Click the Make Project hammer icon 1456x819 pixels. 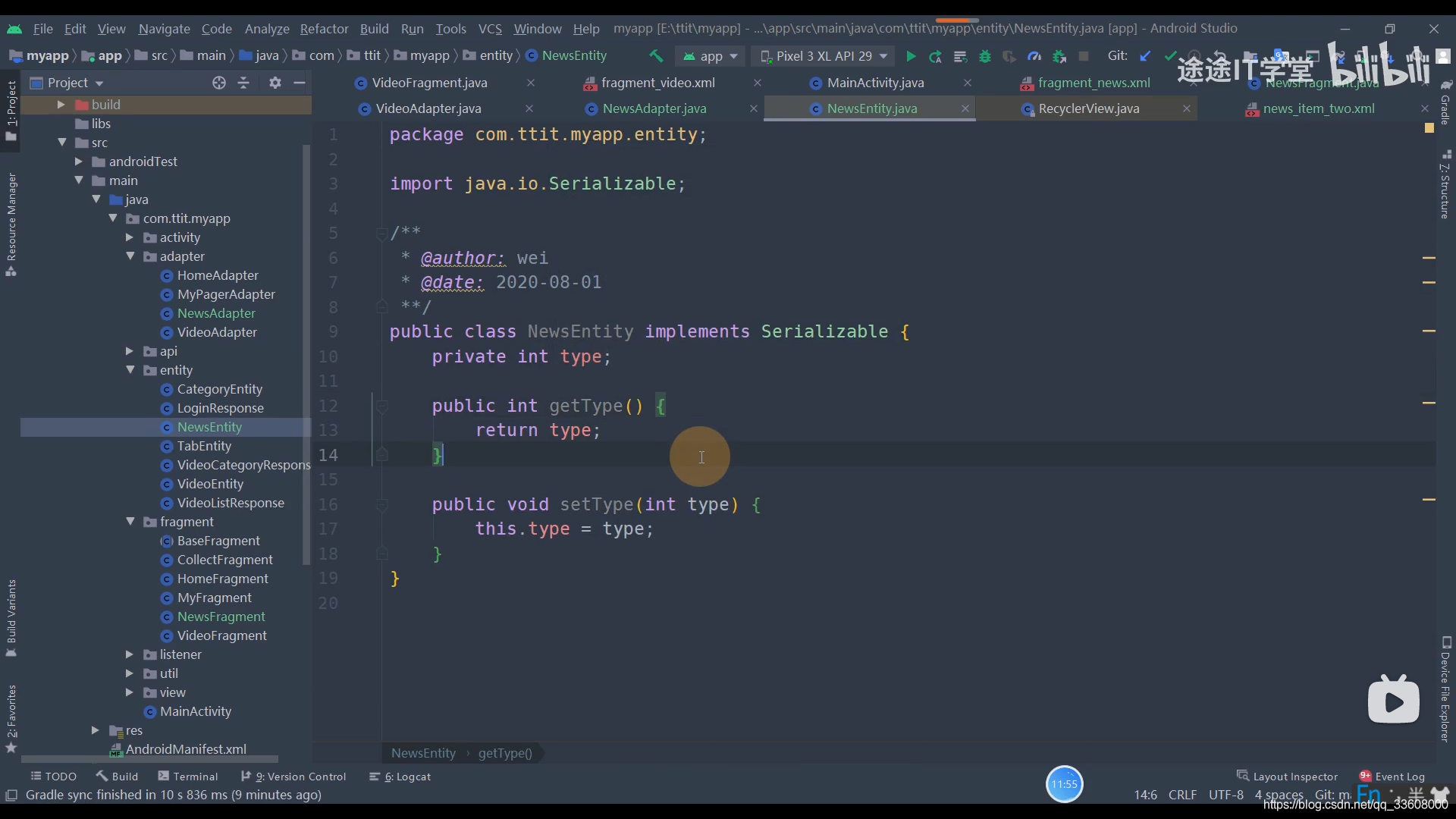point(656,56)
